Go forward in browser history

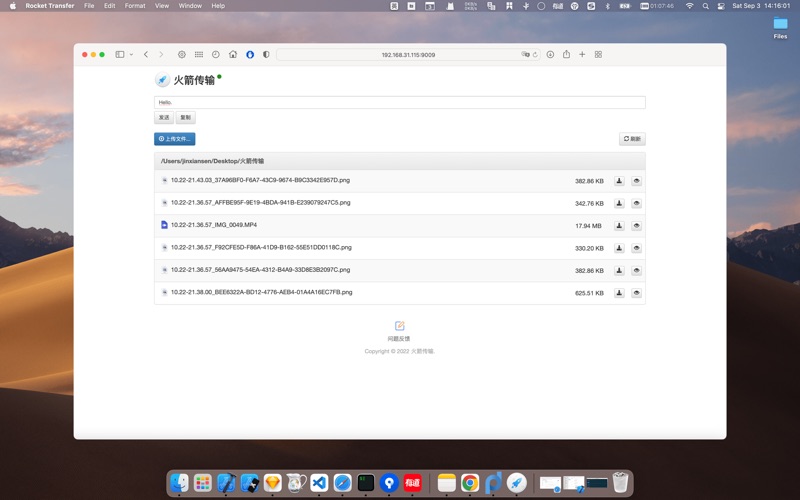(x=161, y=55)
